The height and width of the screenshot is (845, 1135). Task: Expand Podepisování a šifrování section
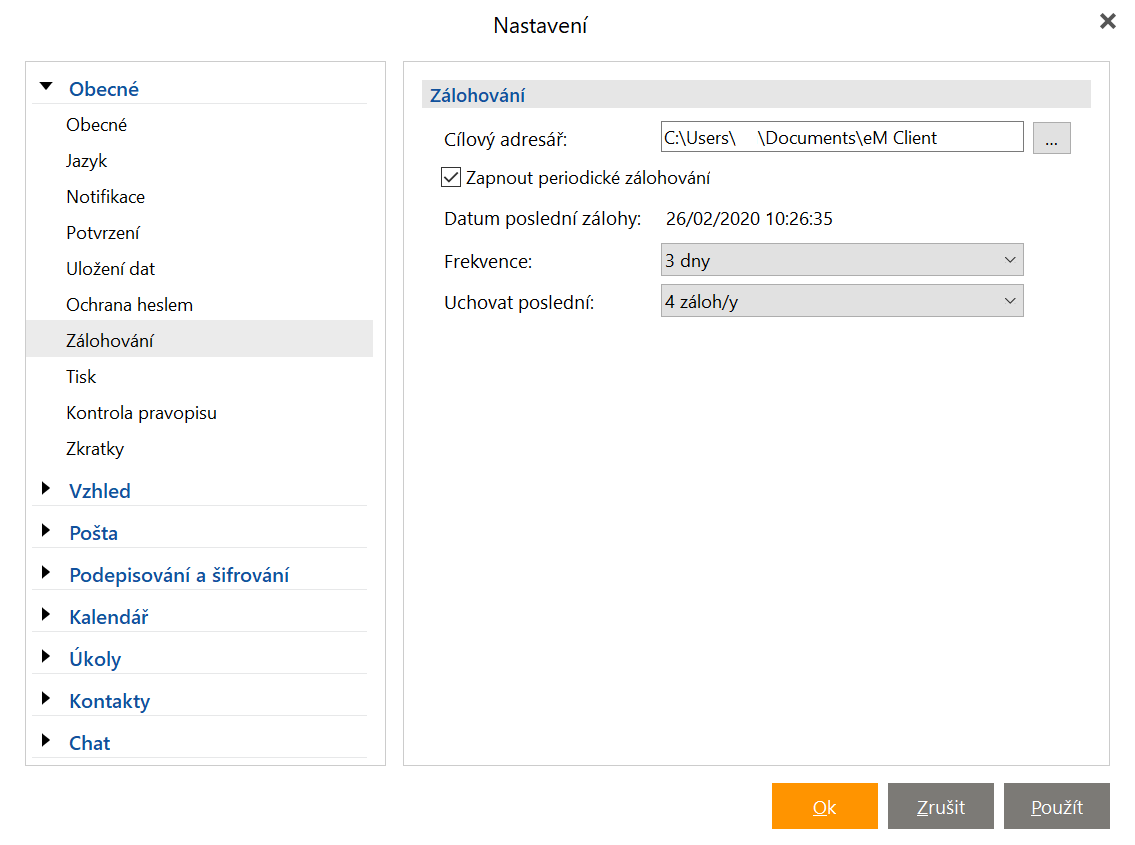tap(46, 573)
